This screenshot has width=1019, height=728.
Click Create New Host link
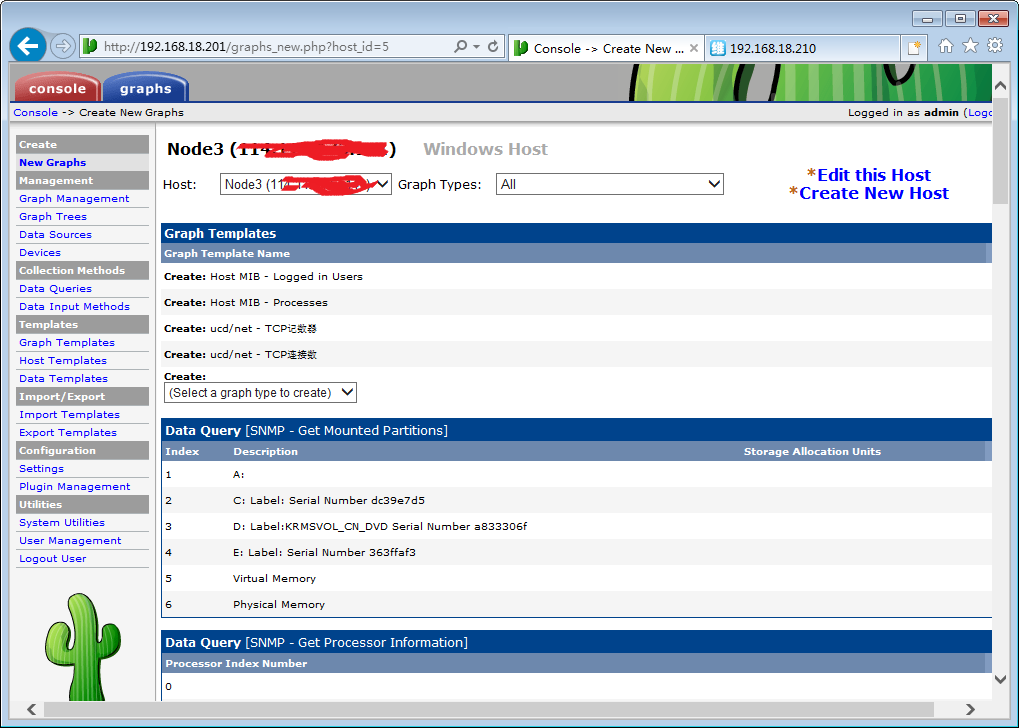(873, 193)
